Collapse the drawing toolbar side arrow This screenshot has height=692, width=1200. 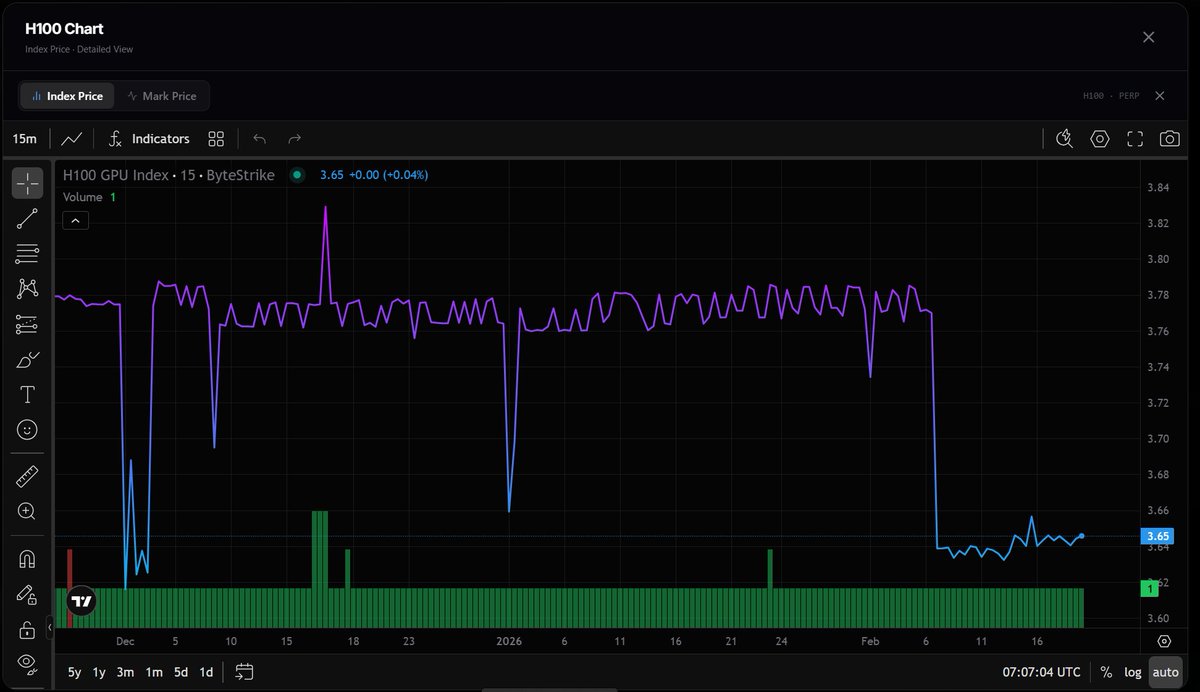[50, 627]
